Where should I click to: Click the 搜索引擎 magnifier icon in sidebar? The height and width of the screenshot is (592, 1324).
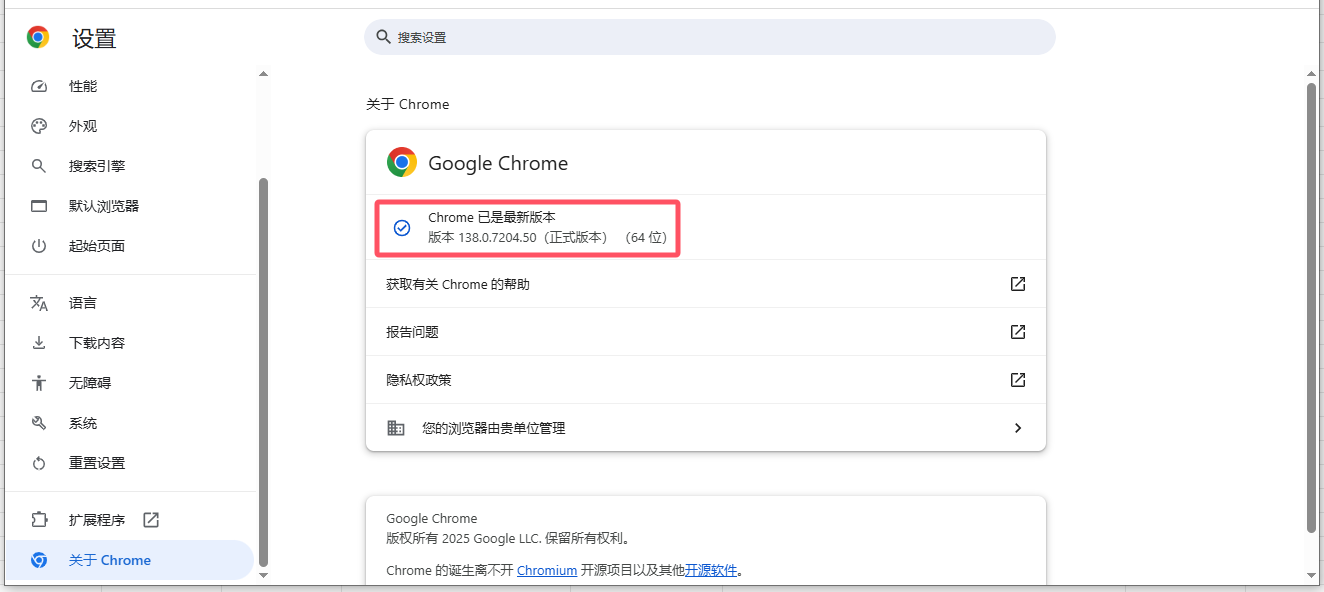tap(39, 166)
